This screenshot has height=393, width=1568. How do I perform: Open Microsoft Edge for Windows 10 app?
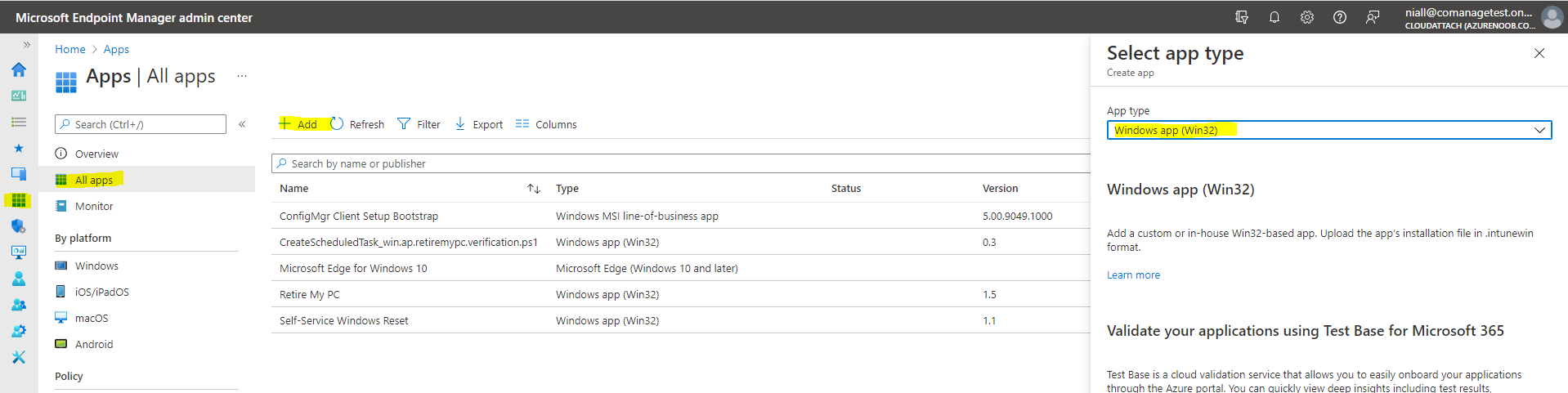pos(353,268)
